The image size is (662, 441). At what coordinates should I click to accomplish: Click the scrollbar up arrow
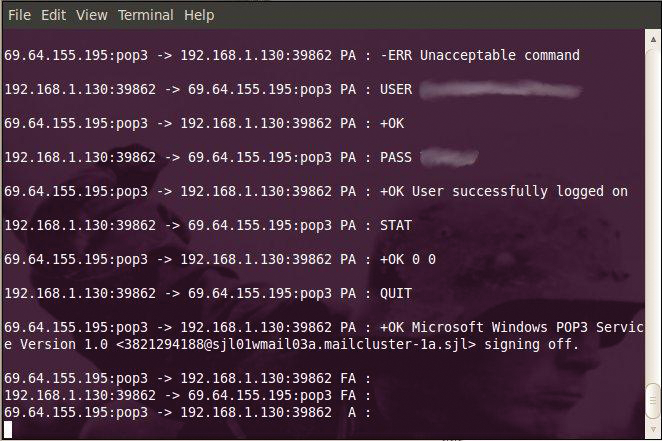click(x=652, y=40)
